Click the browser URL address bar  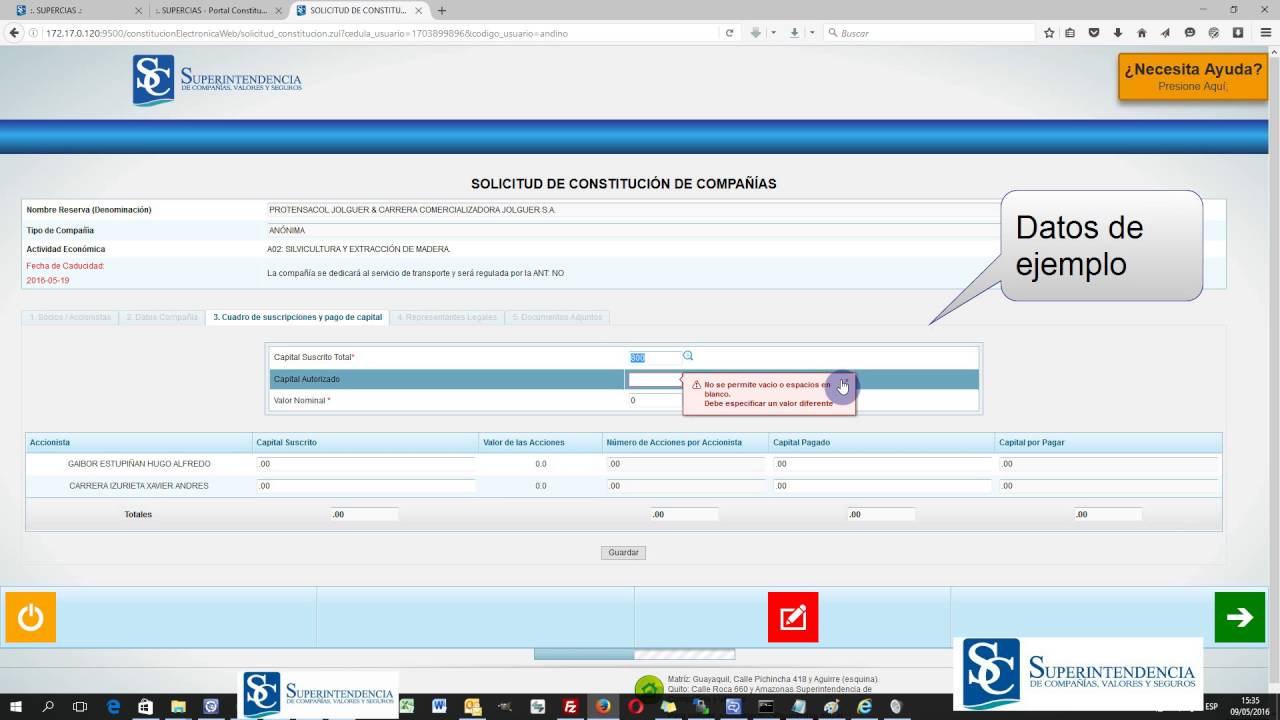380,33
